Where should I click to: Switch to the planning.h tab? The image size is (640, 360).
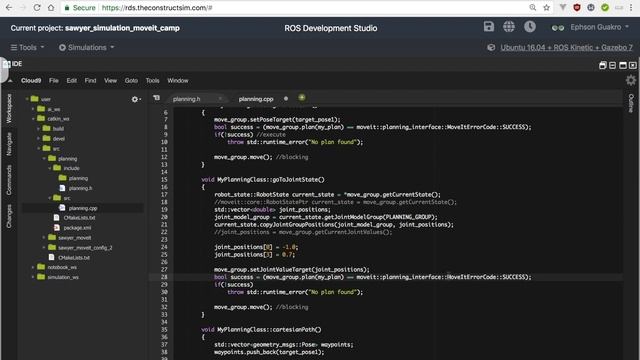tap(187, 99)
